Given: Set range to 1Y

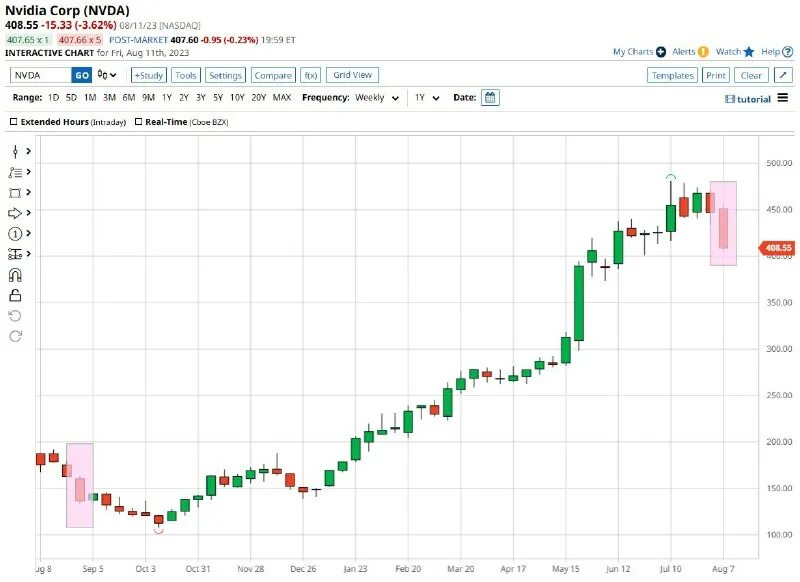Looking at the screenshot, I should [167, 97].
